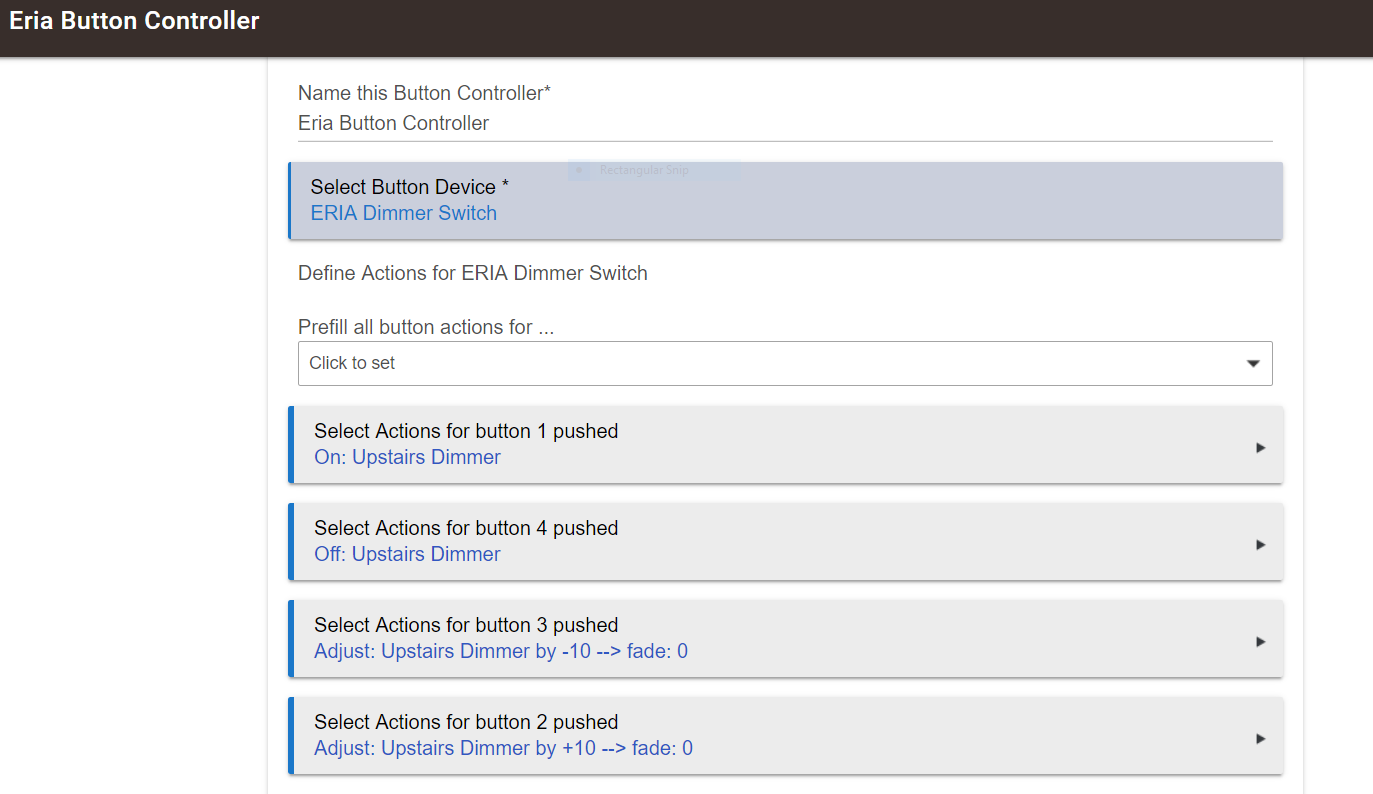Expand actions for button 3 pushed
1373x794 pixels.
coord(785,638)
